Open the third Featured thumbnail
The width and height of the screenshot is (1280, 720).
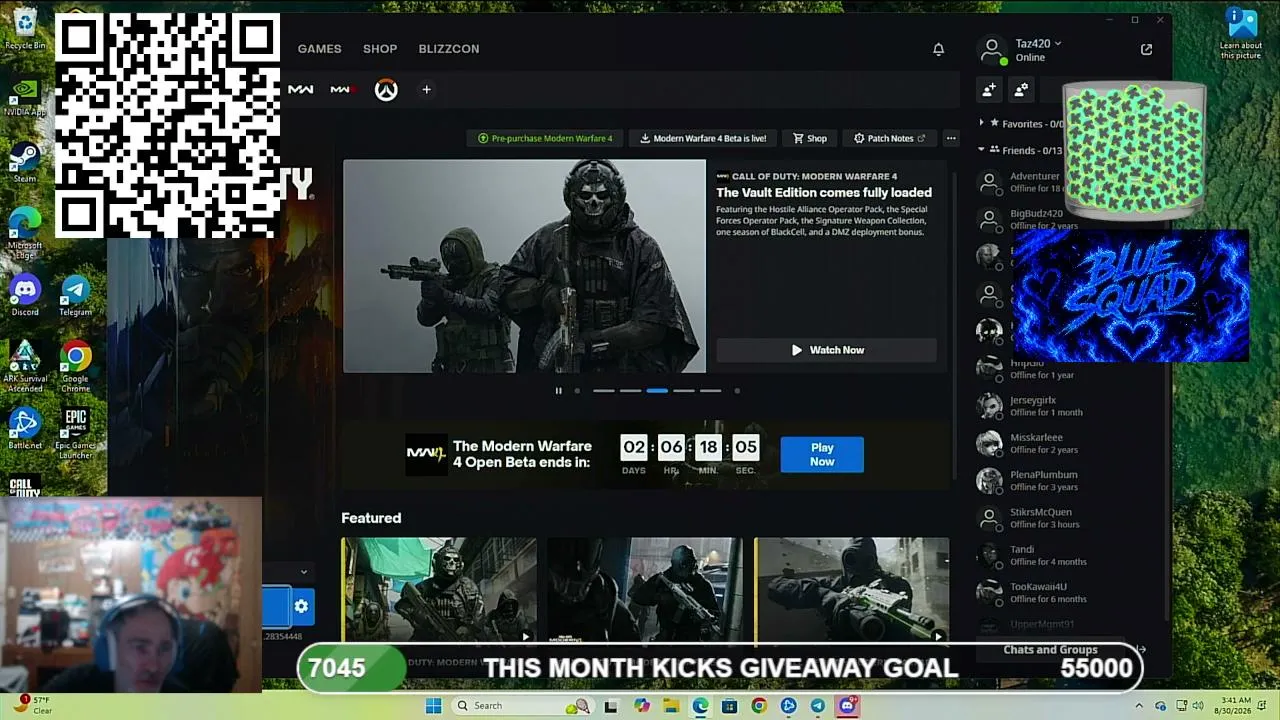pyautogui.click(x=851, y=590)
